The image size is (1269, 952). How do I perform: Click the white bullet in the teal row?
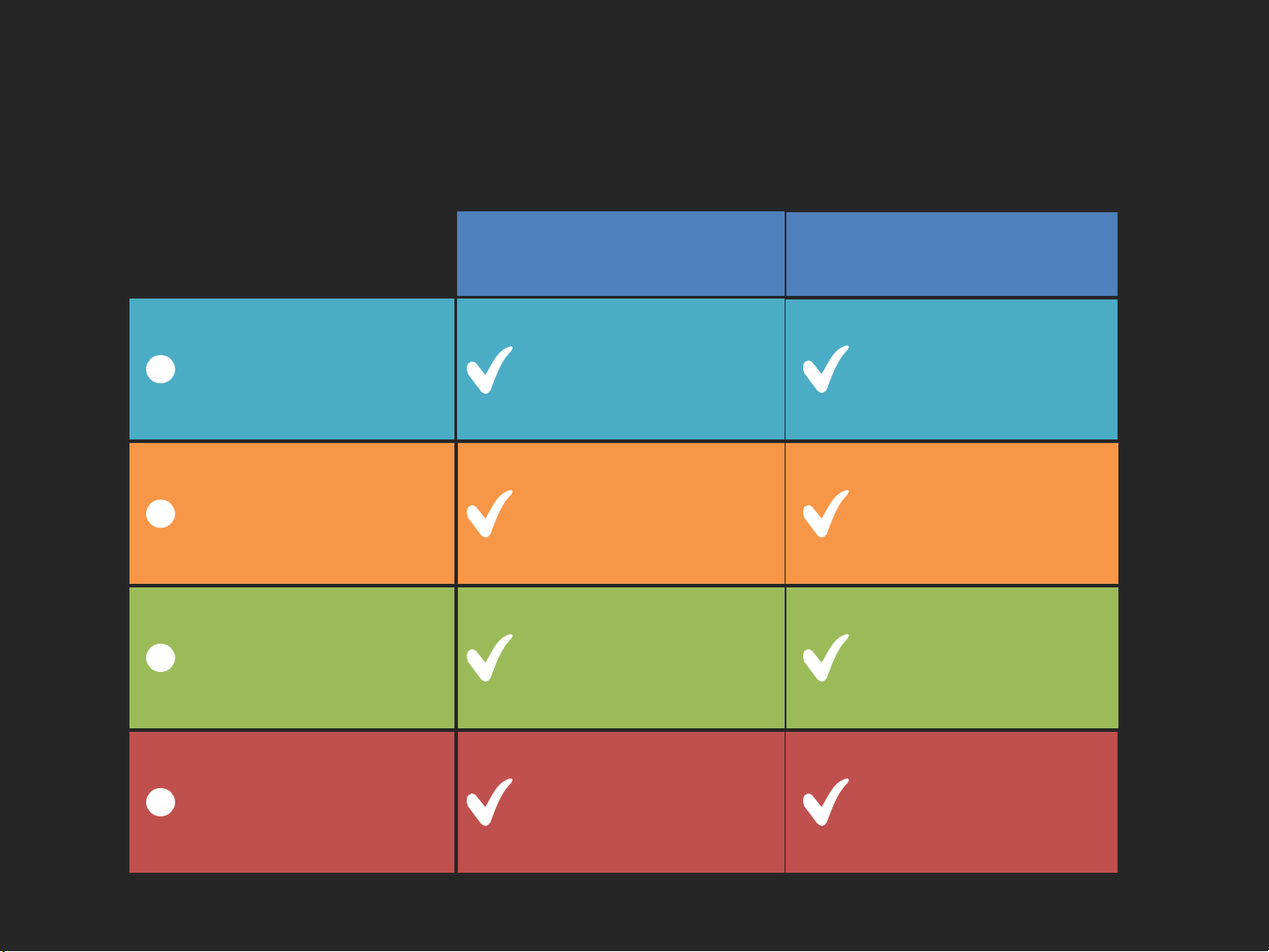[x=160, y=369]
